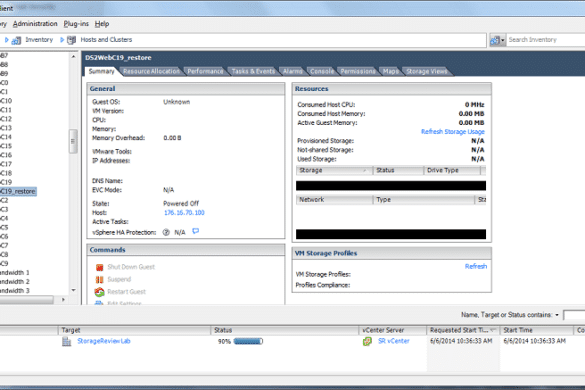Viewport: 585px width, 390px height.
Task: Click the inventory tree scroll up arrow
Action: point(73,57)
